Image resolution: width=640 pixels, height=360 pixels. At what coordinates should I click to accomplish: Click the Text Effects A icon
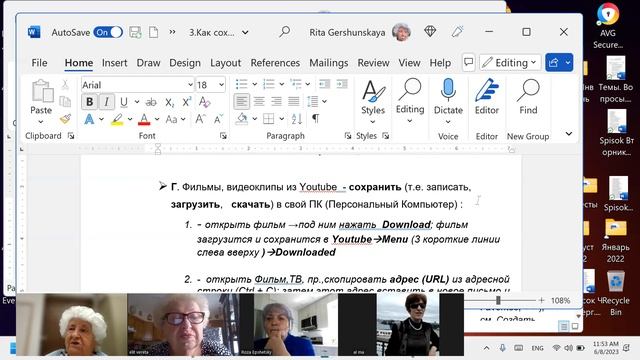89,119
